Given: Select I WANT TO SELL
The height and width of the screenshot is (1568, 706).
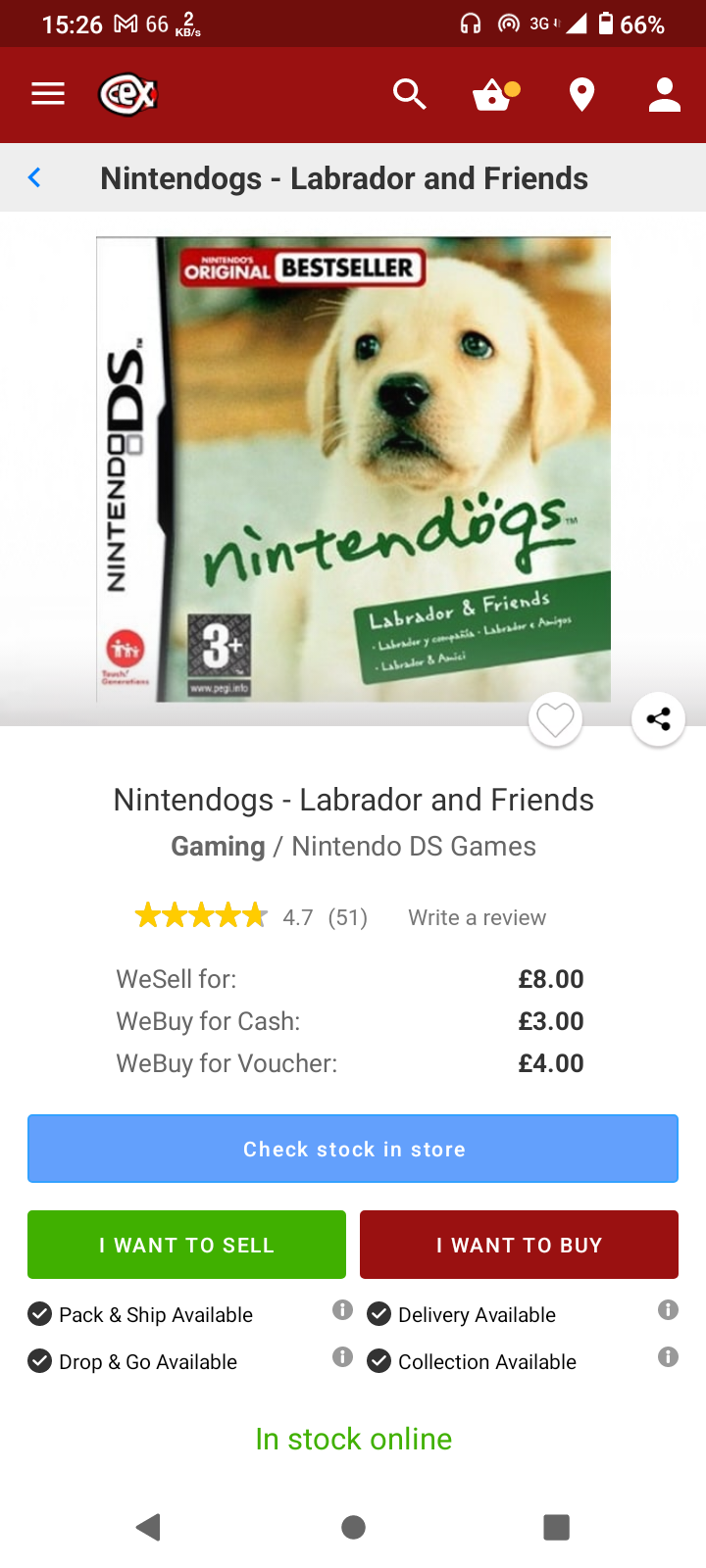Looking at the screenshot, I should [186, 1245].
